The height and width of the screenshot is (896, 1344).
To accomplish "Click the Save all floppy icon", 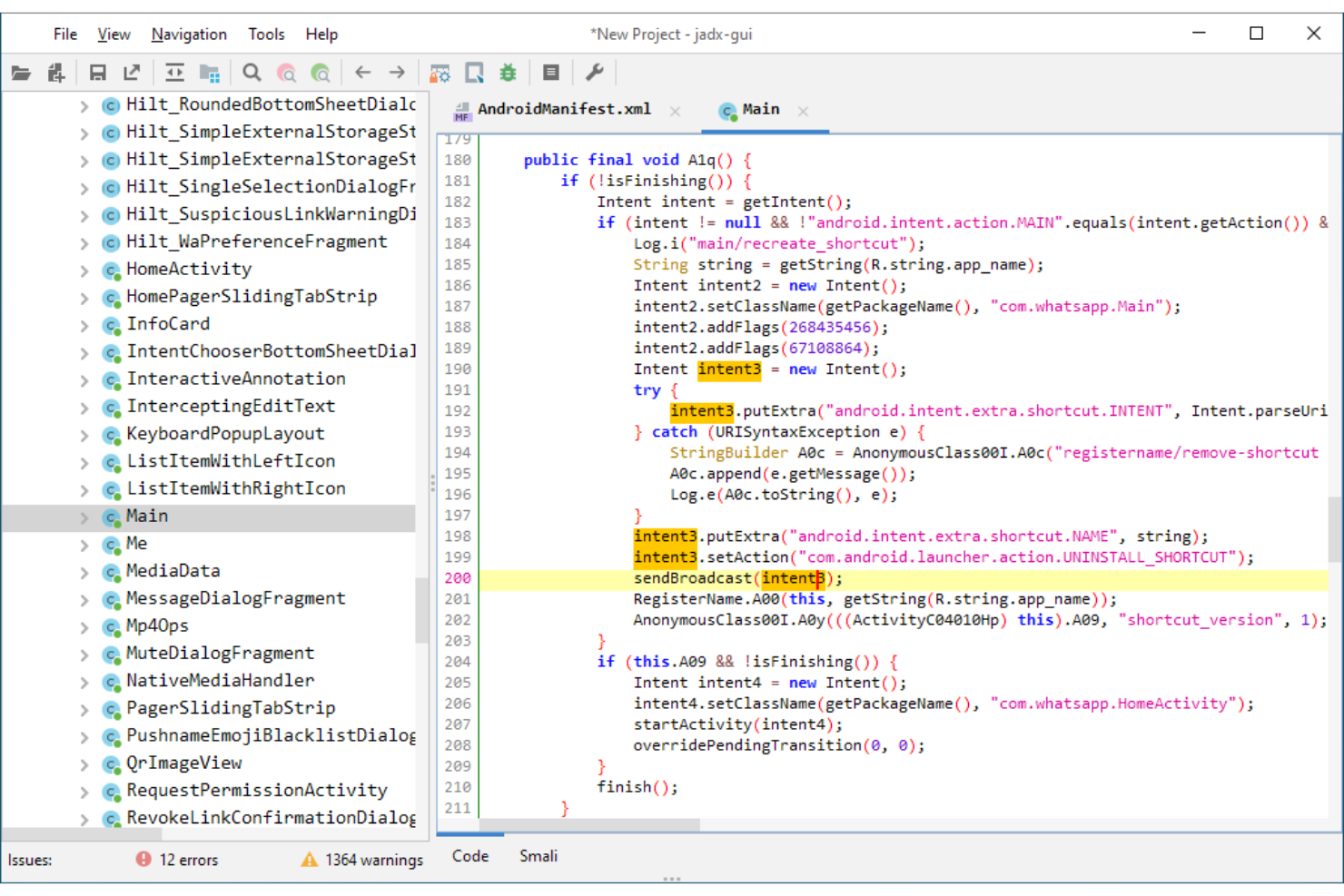I will pos(97,73).
